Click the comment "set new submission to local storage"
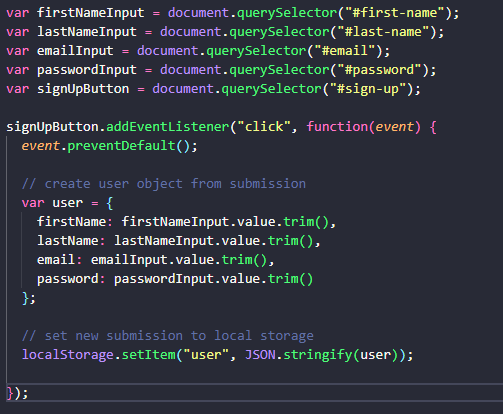The height and width of the screenshot is (414, 503). click(x=168, y=336)
